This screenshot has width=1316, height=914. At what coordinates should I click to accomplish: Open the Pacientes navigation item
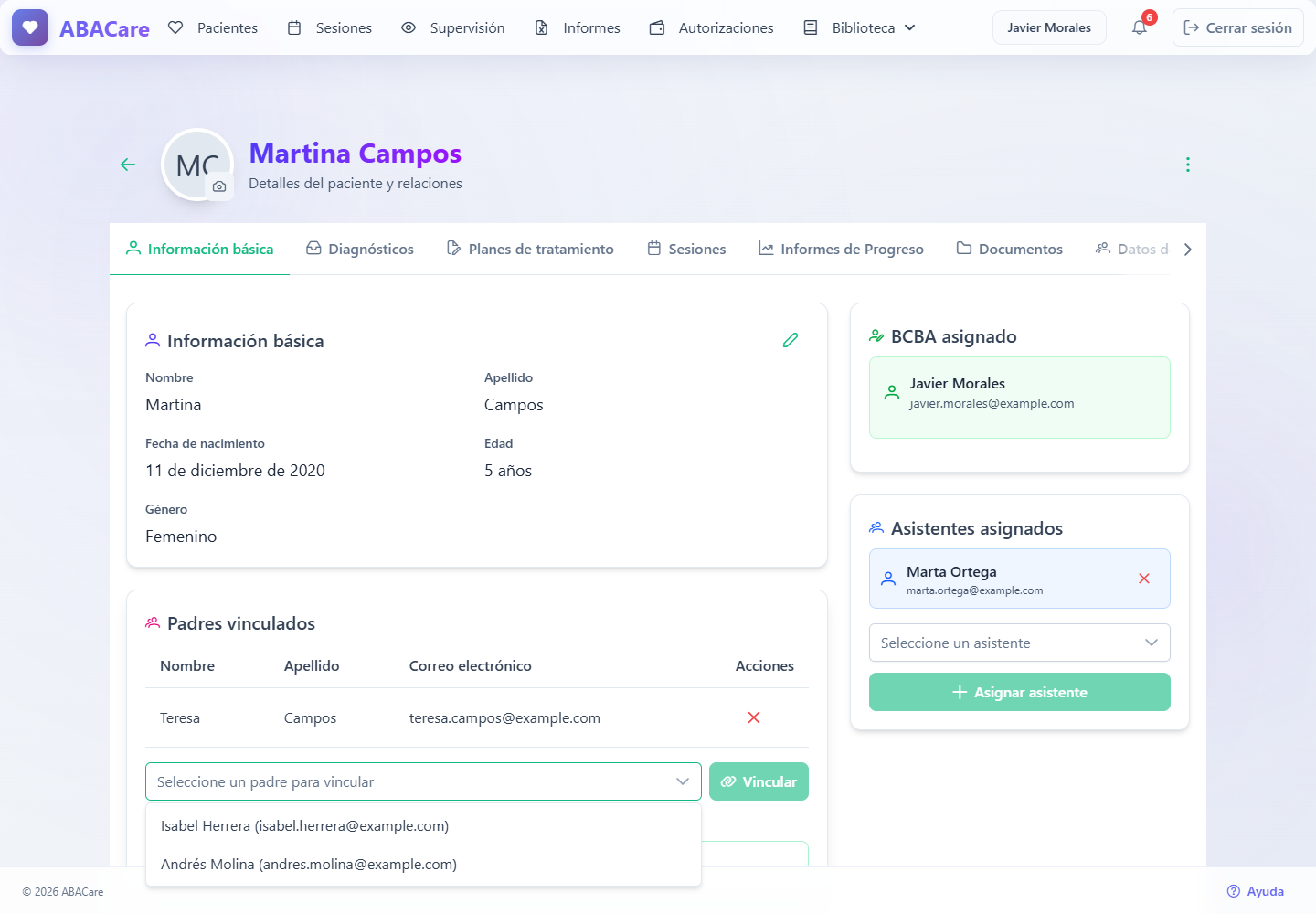point(213,27)
